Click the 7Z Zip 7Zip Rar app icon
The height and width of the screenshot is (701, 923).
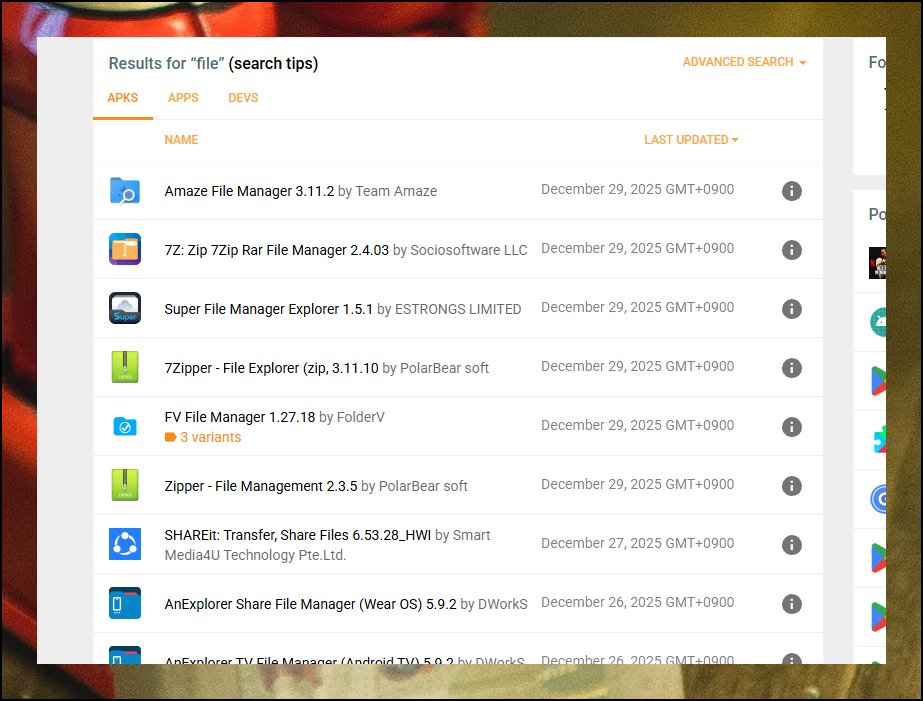point(125,250)
